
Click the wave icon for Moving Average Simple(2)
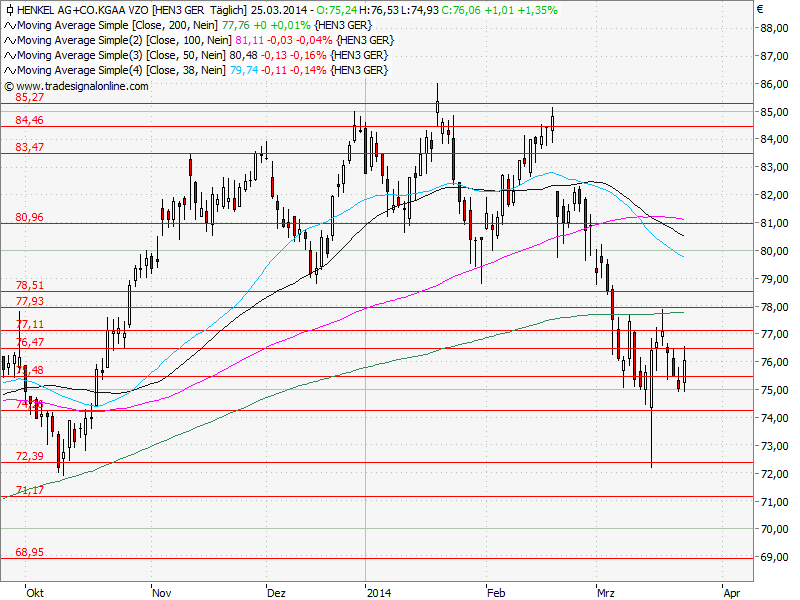click(x=10, y=41)
